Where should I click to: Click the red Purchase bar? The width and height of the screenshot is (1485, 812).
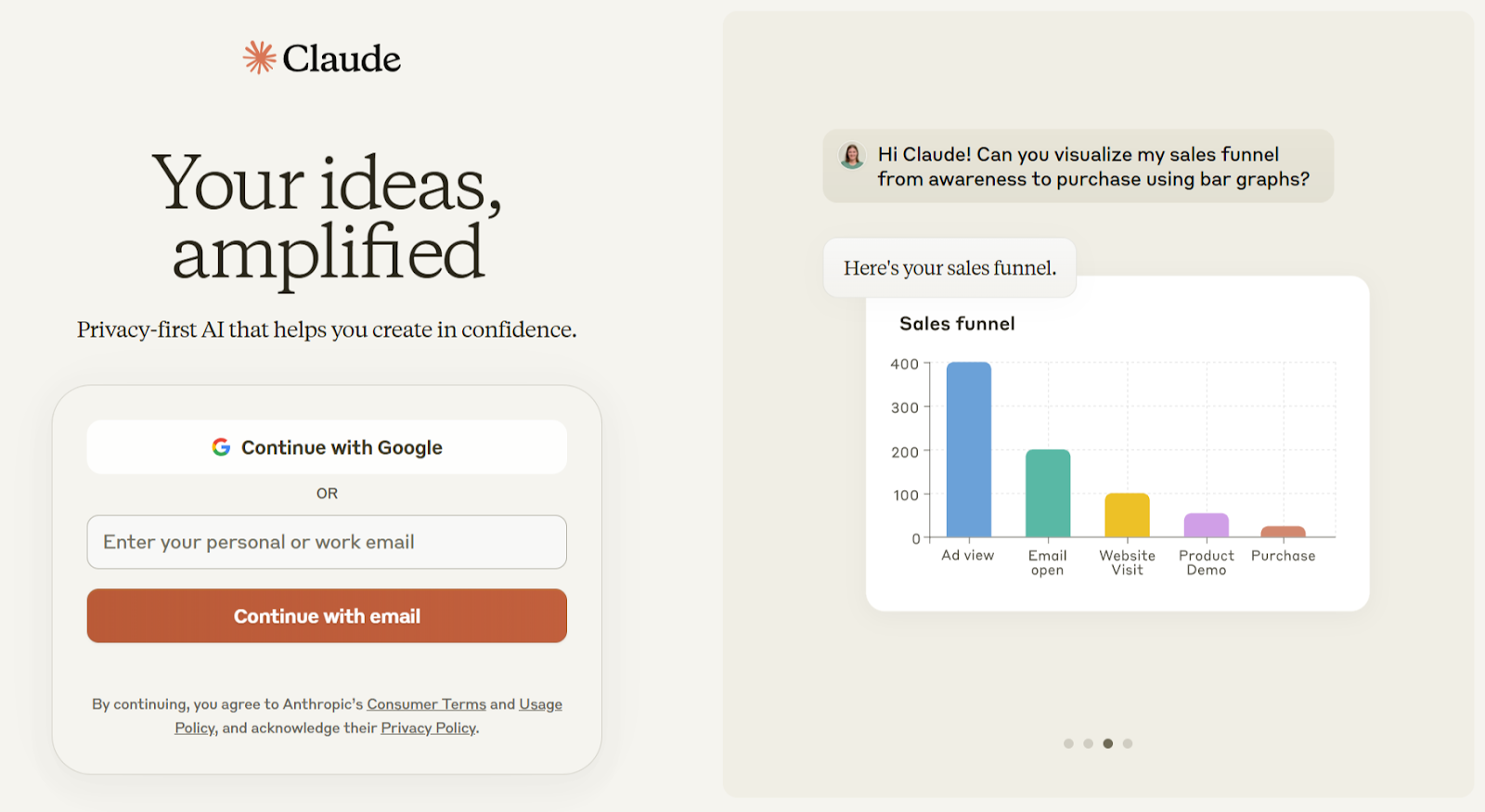(x=1284, y=532)
